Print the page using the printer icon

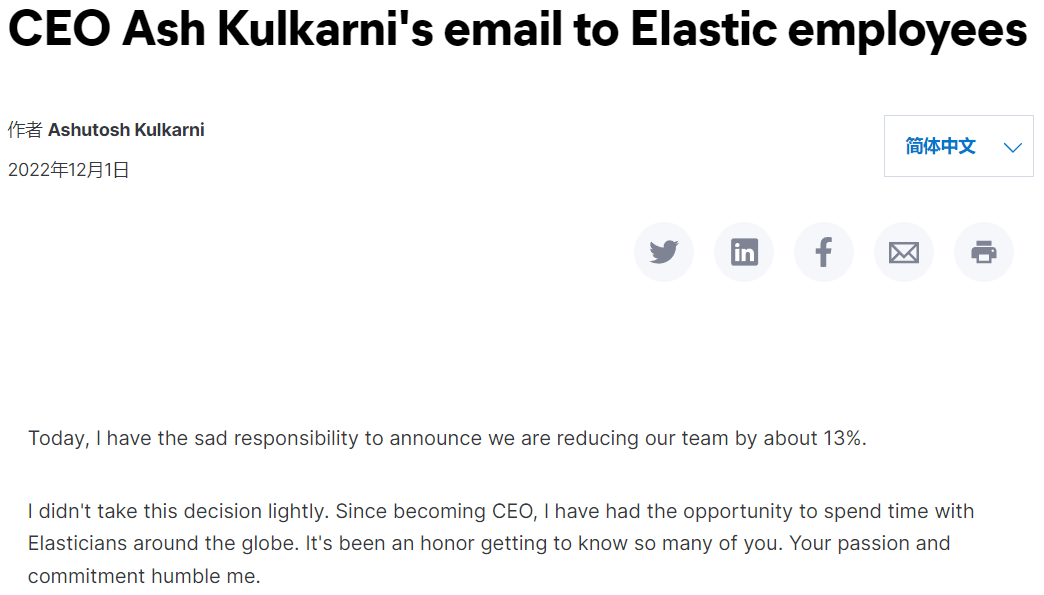point(983,252)
